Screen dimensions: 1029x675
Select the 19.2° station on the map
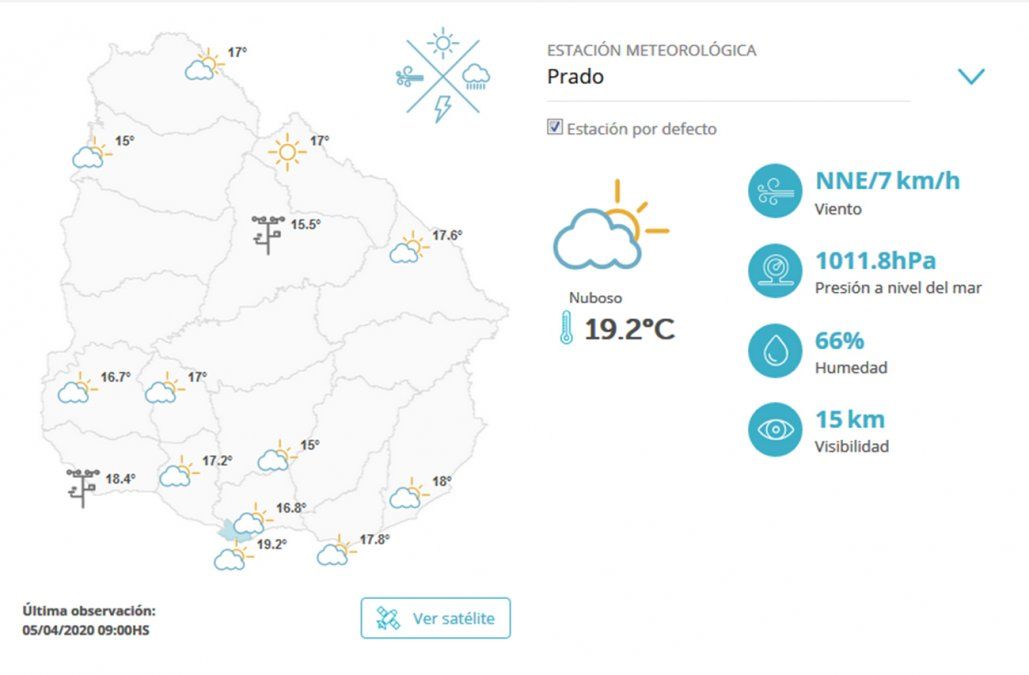pyautogui.click(x=232, y=555)
